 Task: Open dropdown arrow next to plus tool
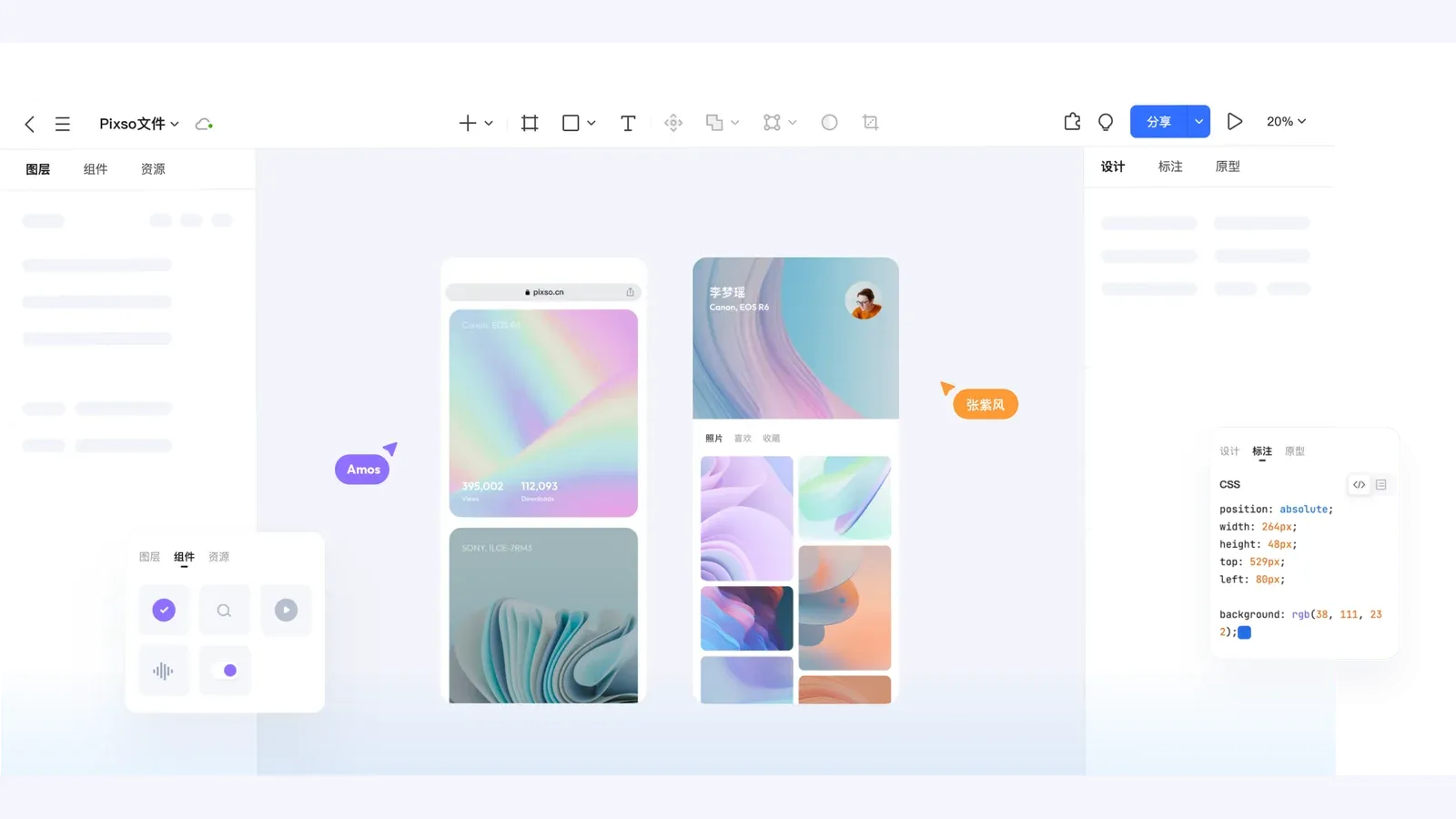click(x=489, y=123)
